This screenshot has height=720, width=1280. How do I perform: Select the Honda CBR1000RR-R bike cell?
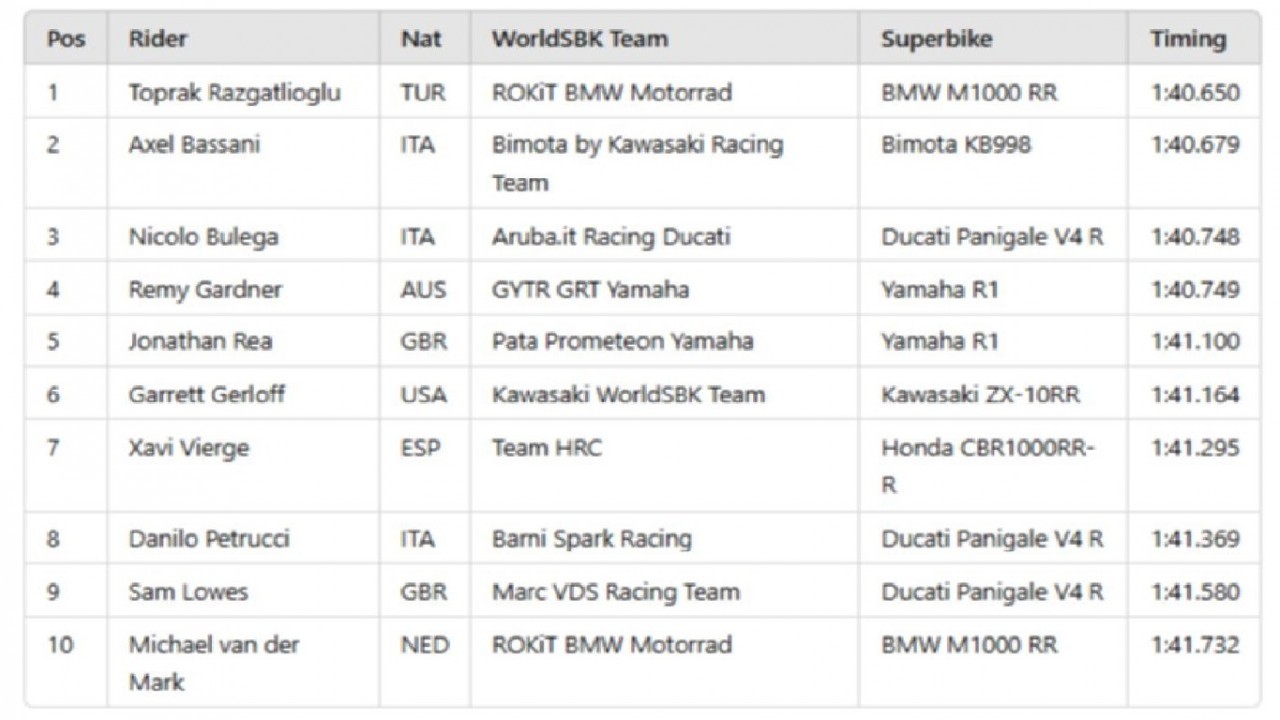[x=988, y=466]
